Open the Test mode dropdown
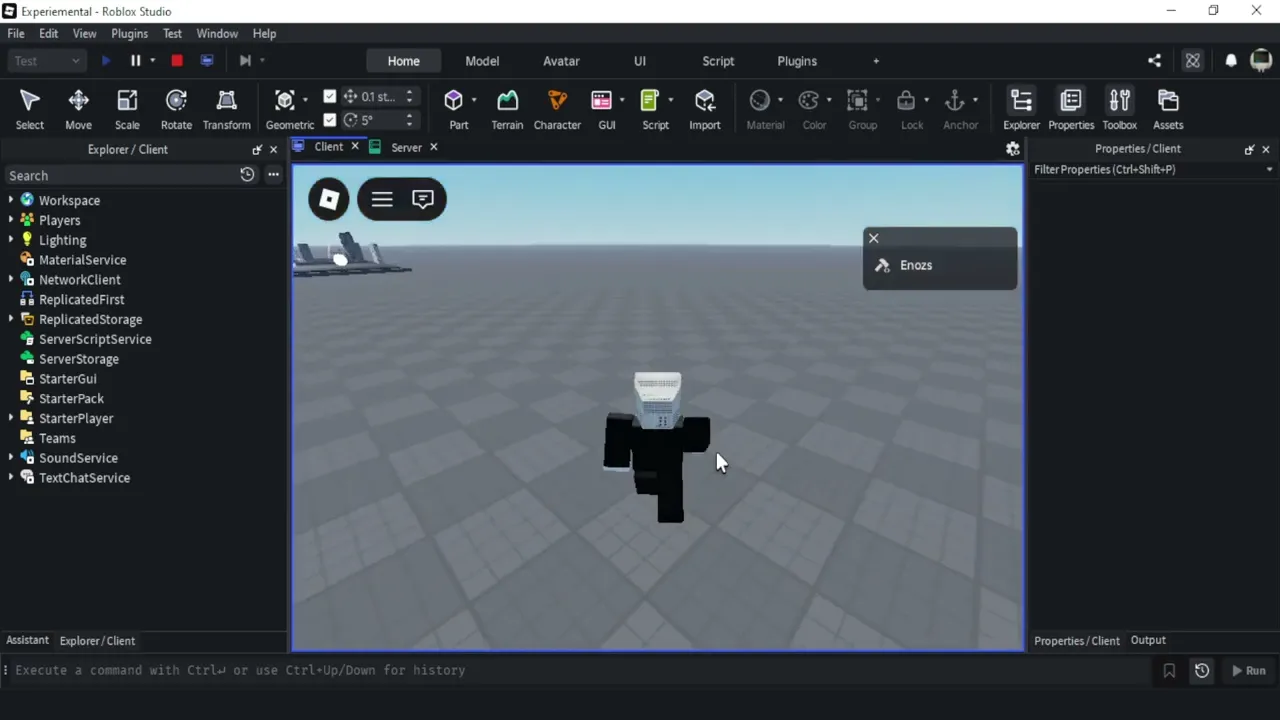 click(46, 61)
